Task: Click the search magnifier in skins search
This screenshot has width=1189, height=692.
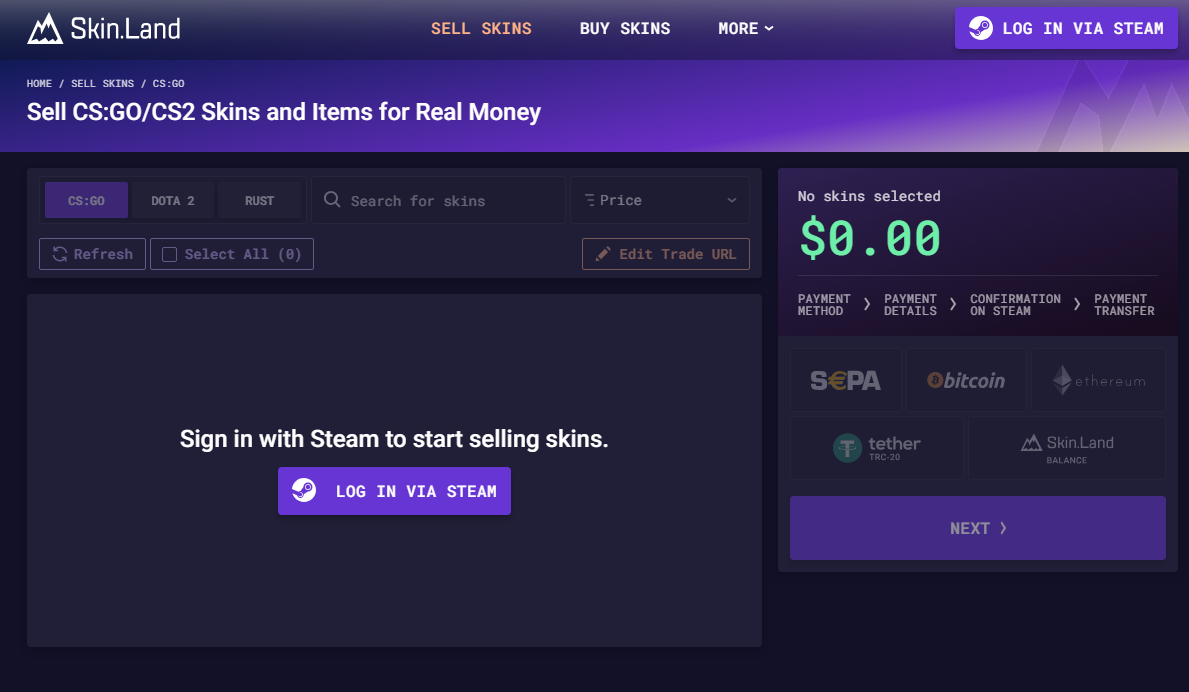Action: [331, 200]
